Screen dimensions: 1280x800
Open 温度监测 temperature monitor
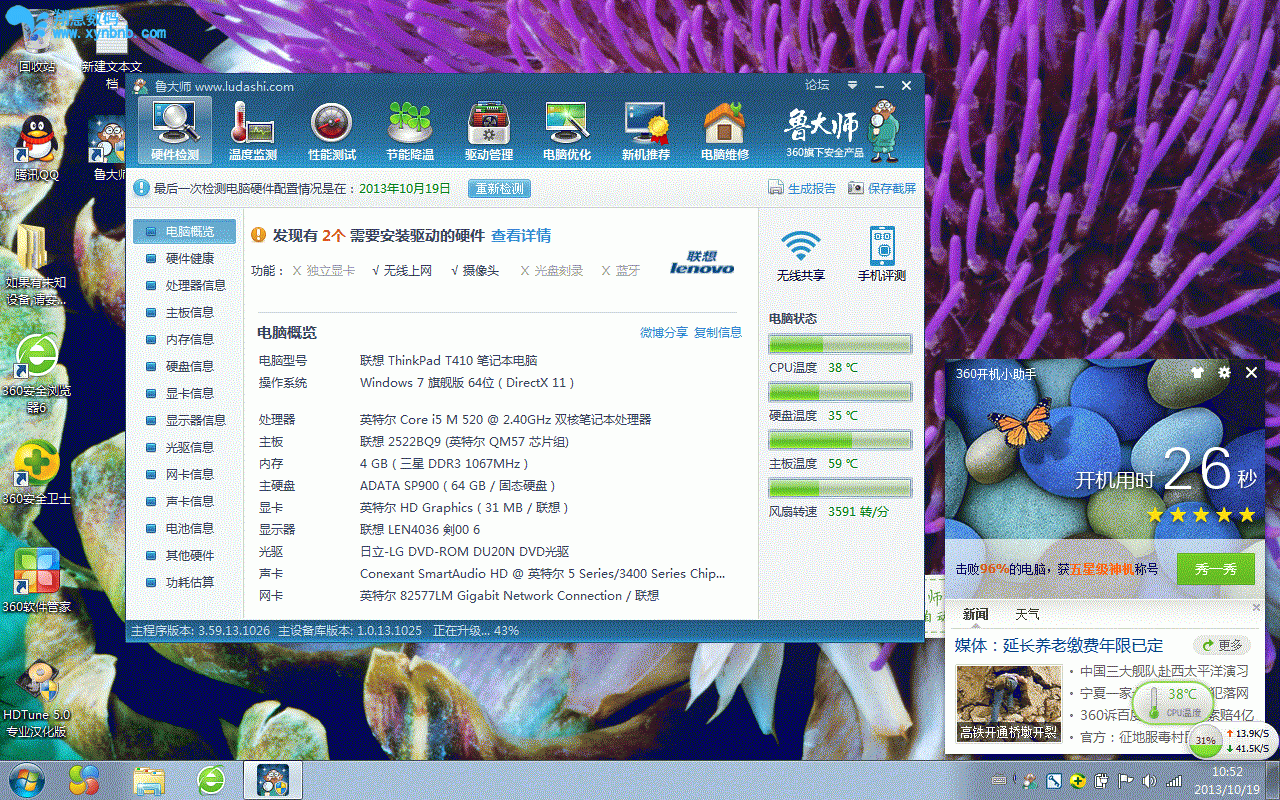(252, 130)
